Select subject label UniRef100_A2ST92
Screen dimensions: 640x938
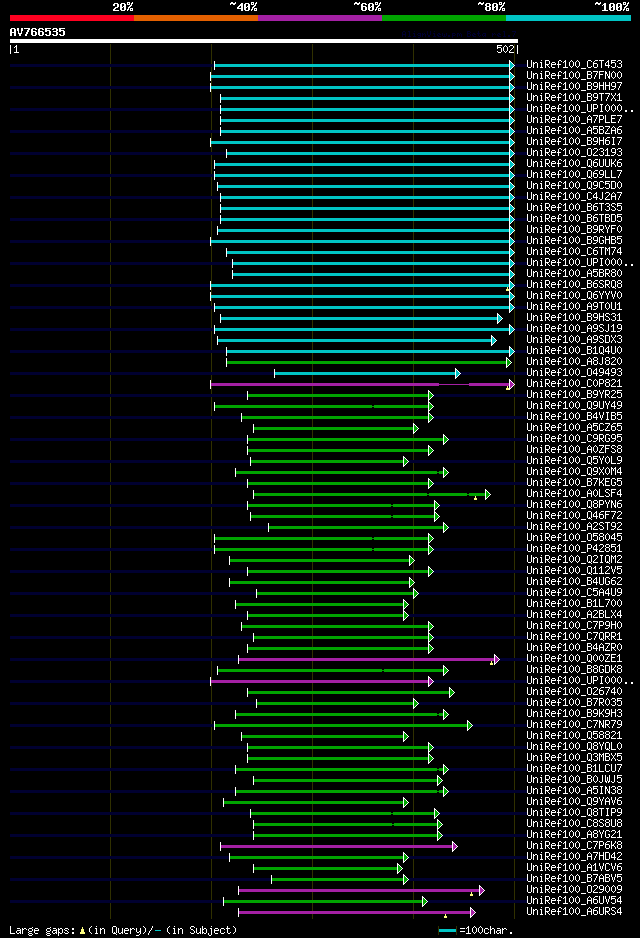[574, 526]
